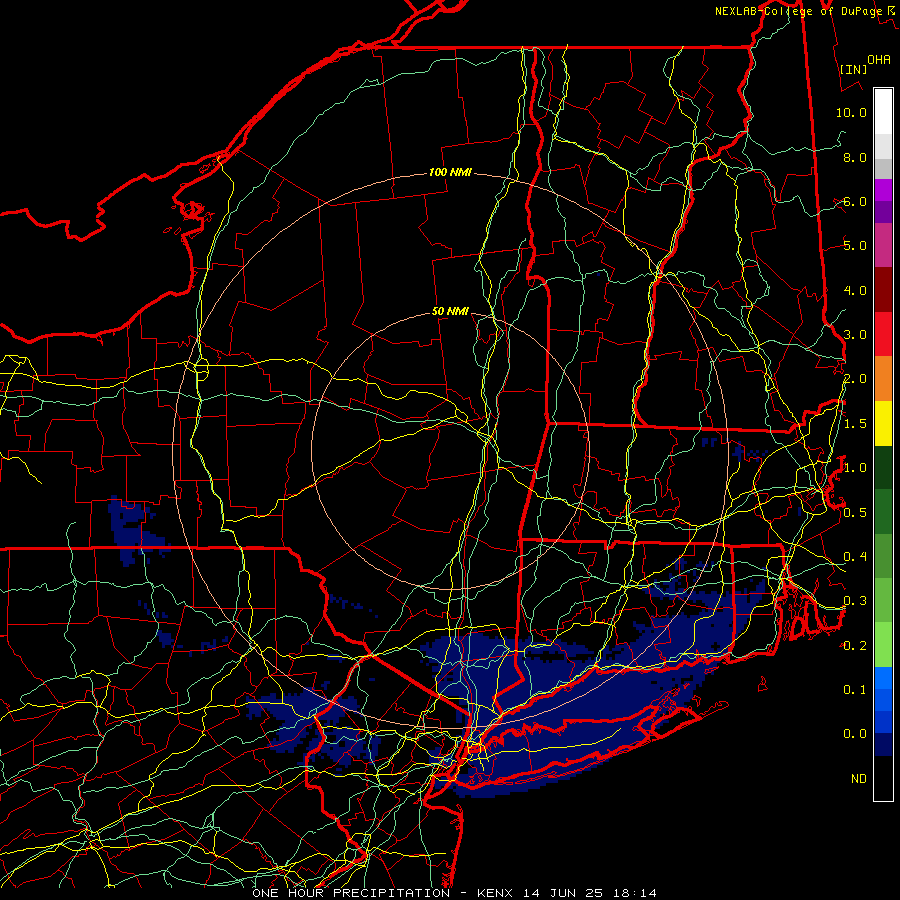Click the 0.1 legend value
This screenshot has height=900, width=900.
[x=855, y=690]
